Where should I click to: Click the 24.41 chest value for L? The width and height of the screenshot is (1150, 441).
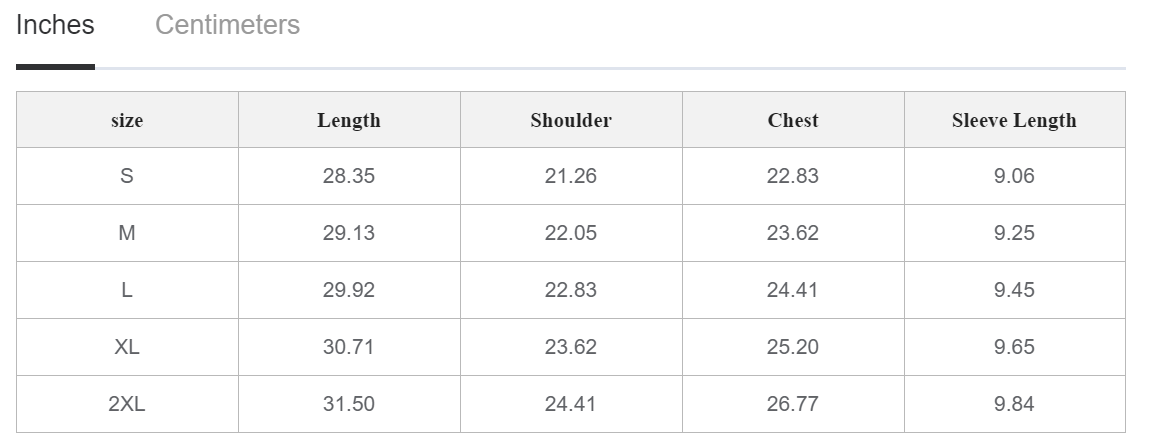793,290
